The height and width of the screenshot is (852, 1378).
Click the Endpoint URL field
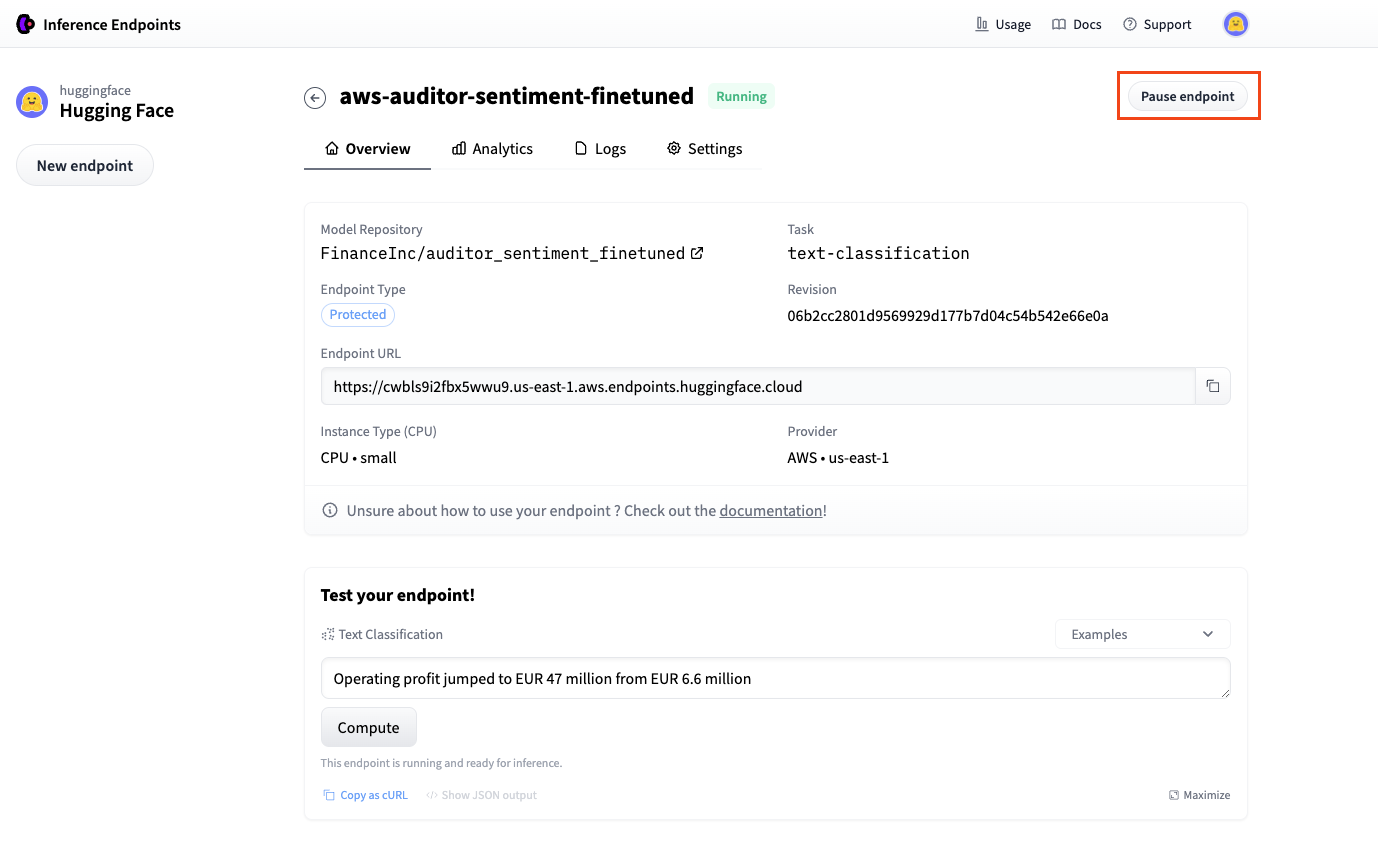pos(758,386)
